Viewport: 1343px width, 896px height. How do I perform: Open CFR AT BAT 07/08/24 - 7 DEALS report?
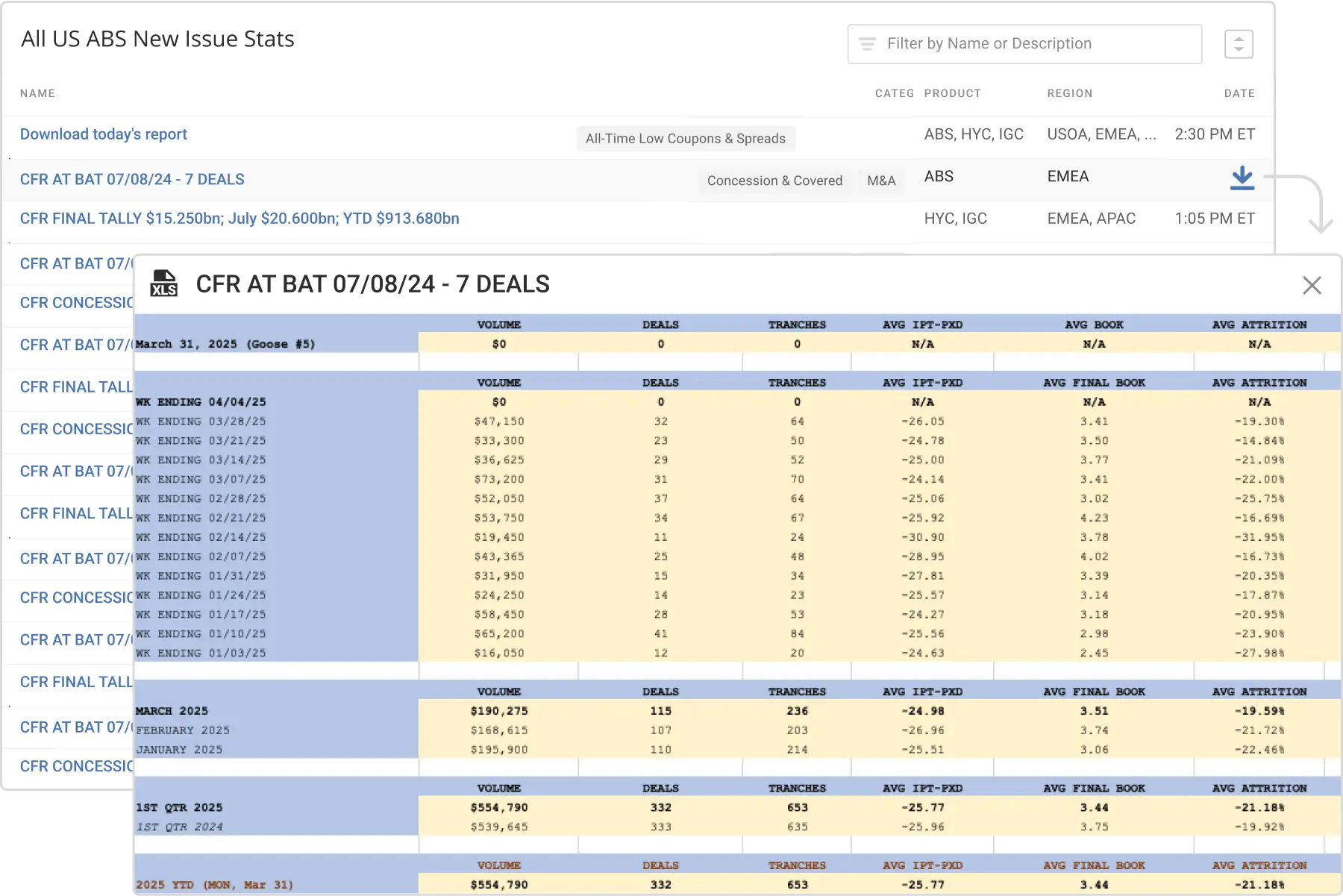(x=132, y=180)
